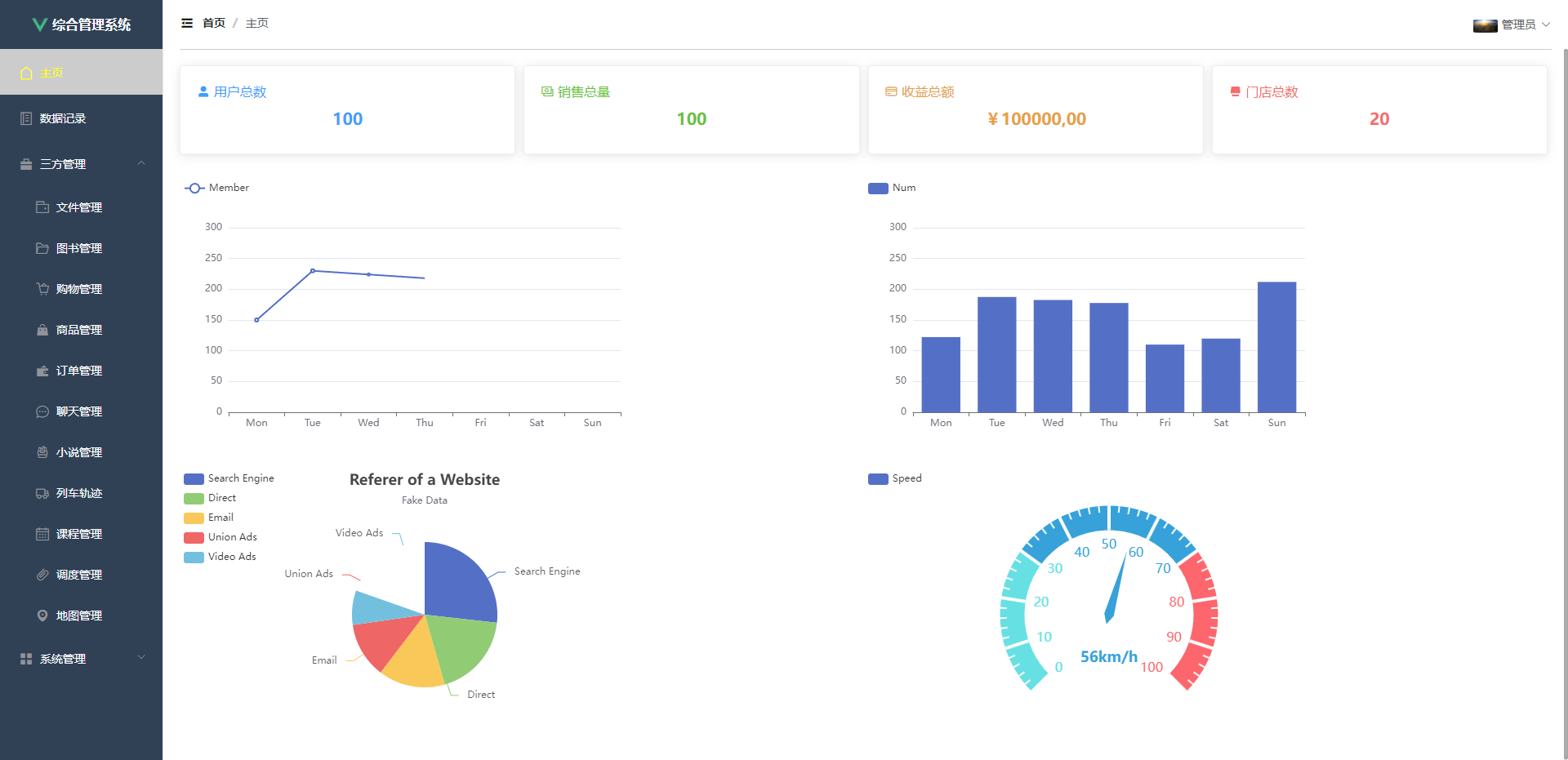This screenshot has width=1568, height=760.
Task: Click the 收益总额 card icon
Action: pyautogui.click(x=891, y=92)
